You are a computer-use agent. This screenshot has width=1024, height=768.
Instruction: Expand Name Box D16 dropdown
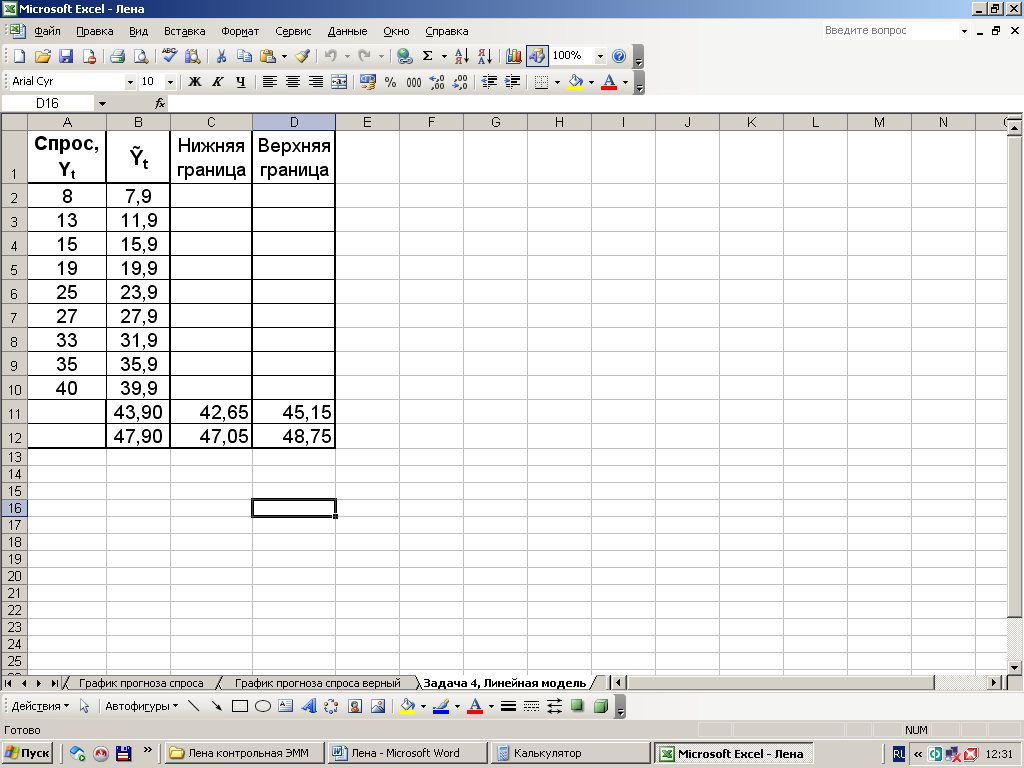click(102, 103)
